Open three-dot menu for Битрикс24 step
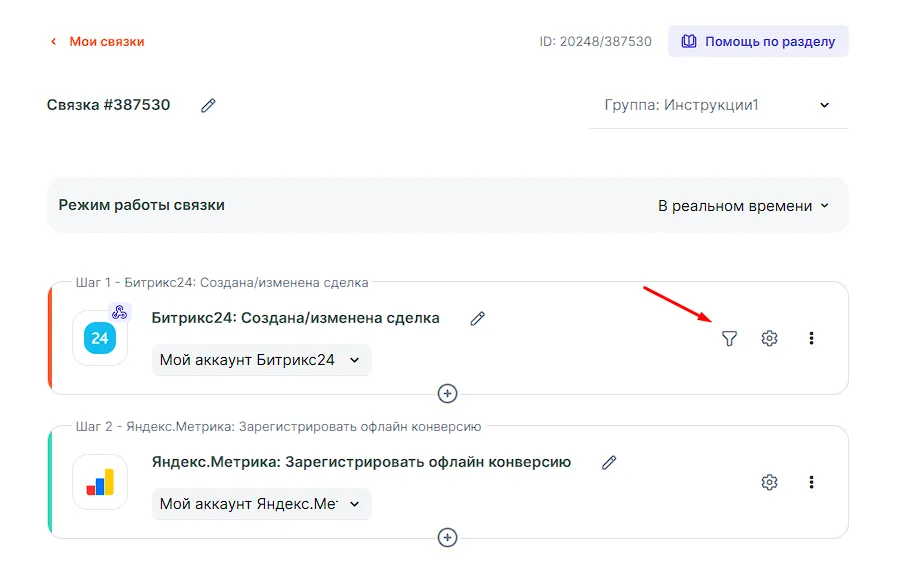Screen dimensions: 906x586 click(811, 339)
